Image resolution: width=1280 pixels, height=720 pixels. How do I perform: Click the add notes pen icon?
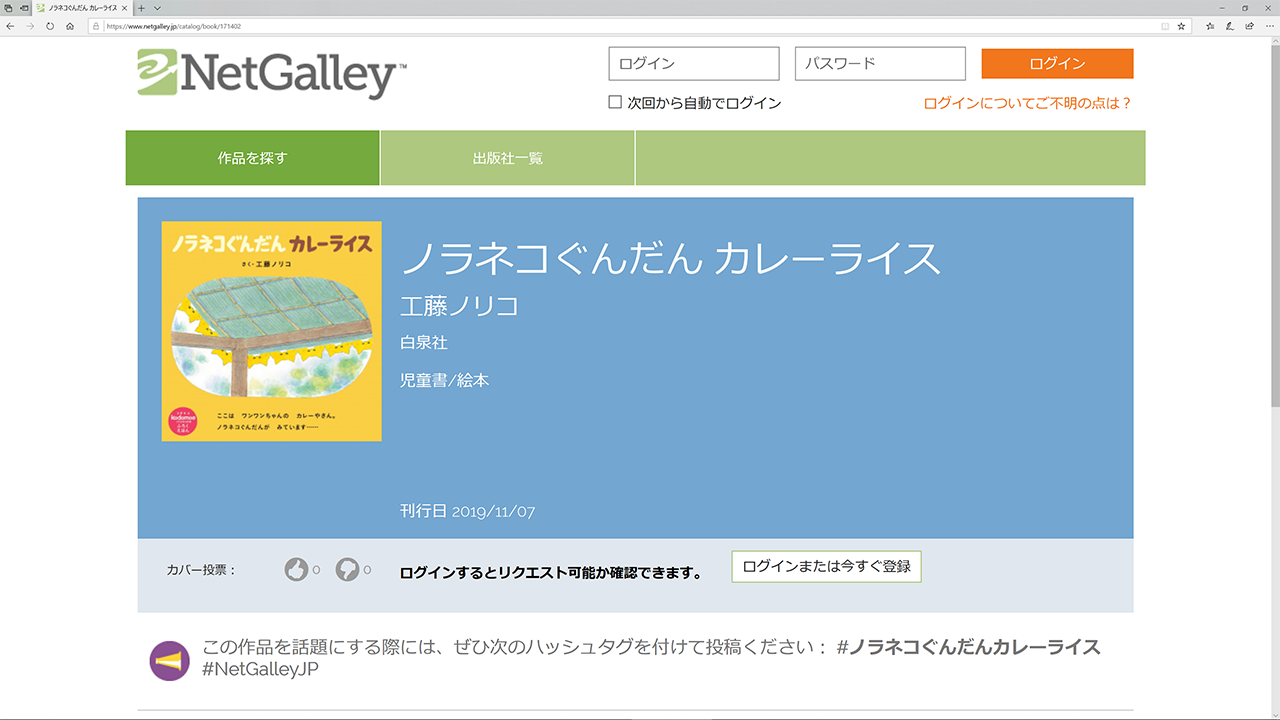coord(1230,26)
